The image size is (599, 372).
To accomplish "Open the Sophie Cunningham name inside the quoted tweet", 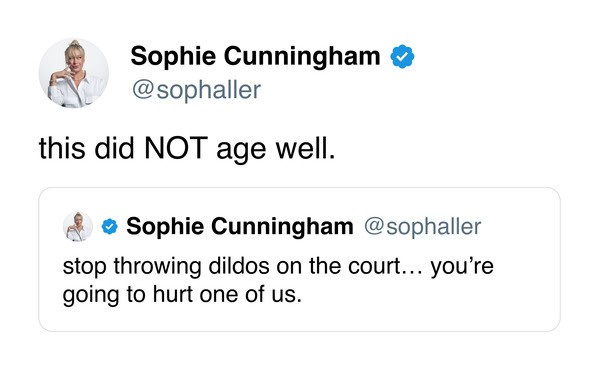I will (x=240, y=226).
